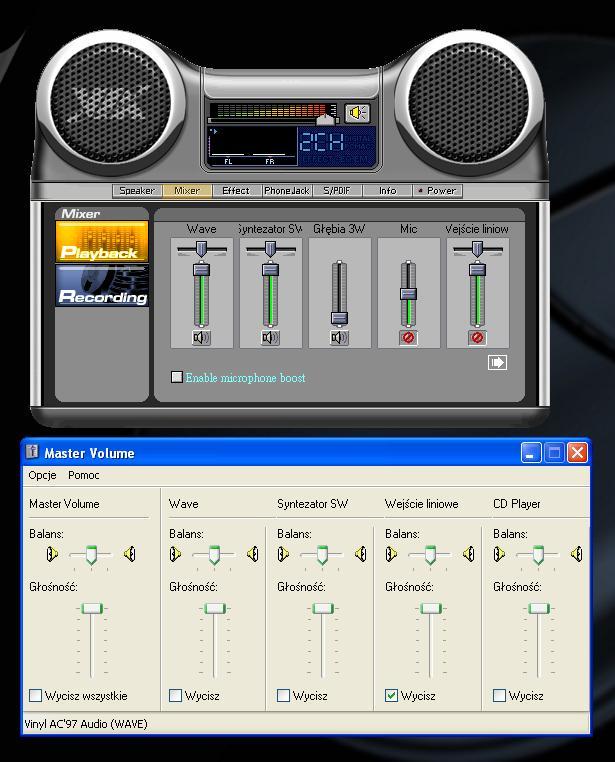Click Syntezator SW balance left speaker icon

tap(283, 554)
